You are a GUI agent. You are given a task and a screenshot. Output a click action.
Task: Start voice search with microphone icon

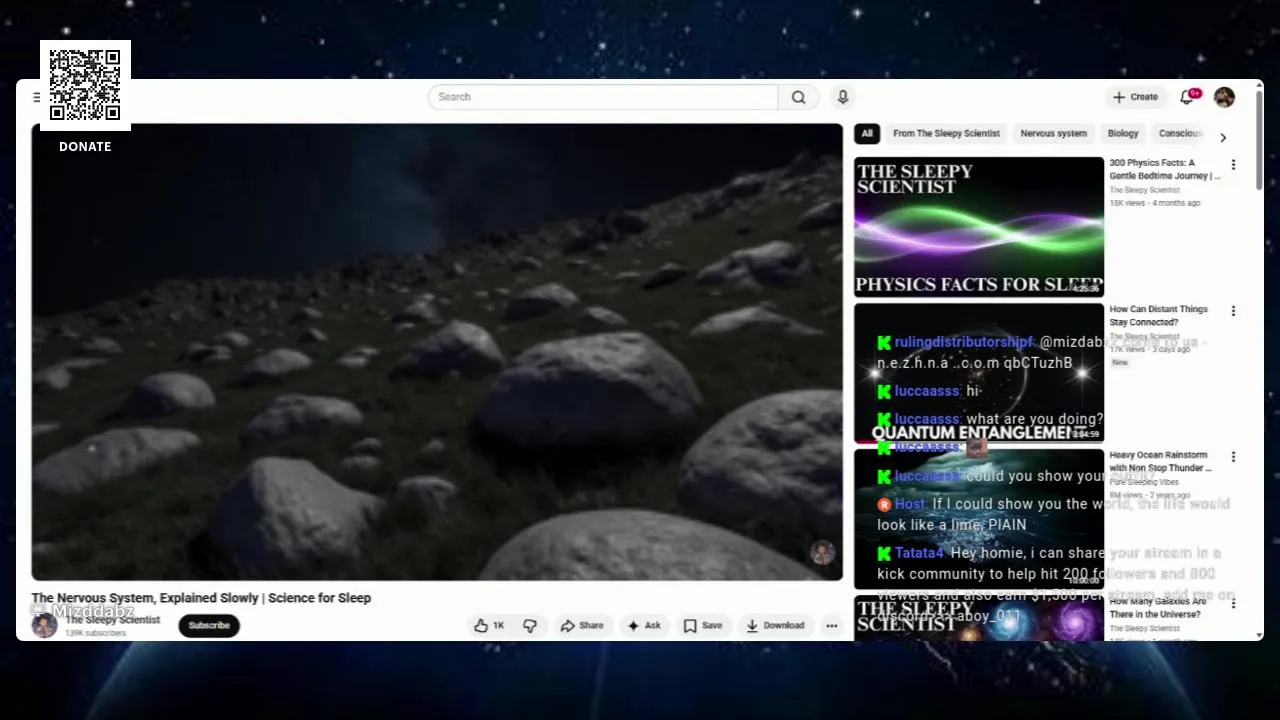click(x=843, y=97)
